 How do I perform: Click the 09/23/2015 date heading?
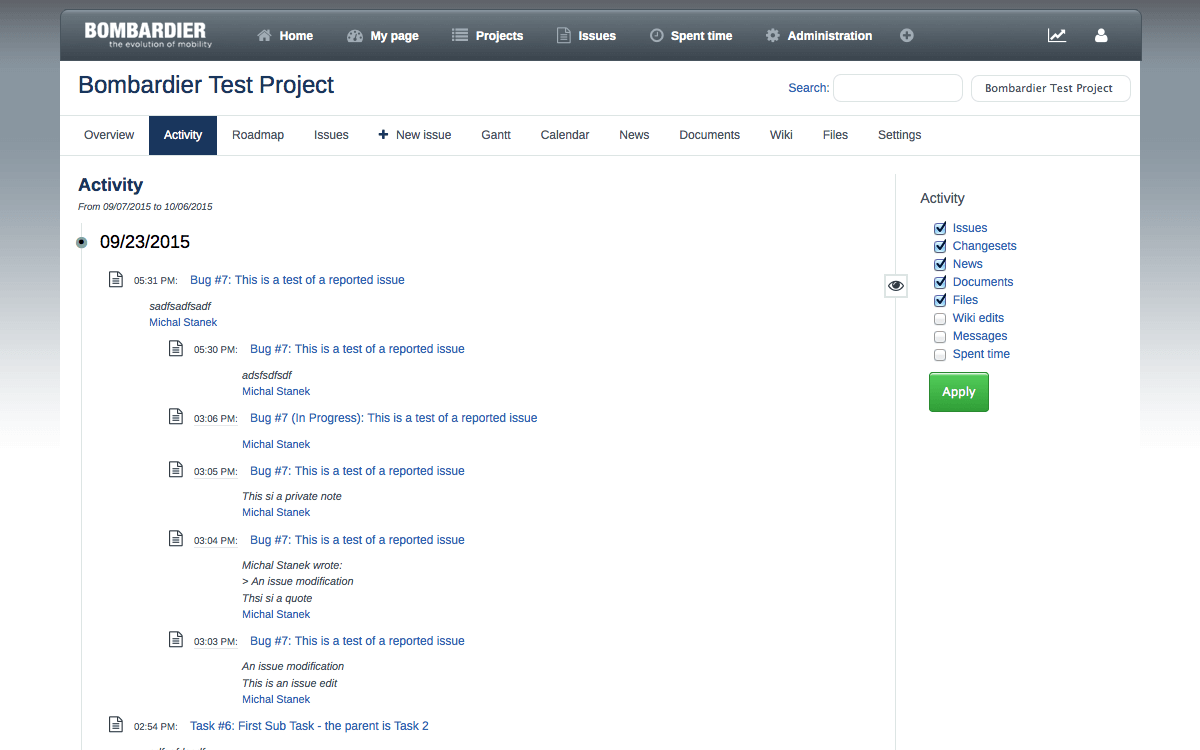click(145, 242)
